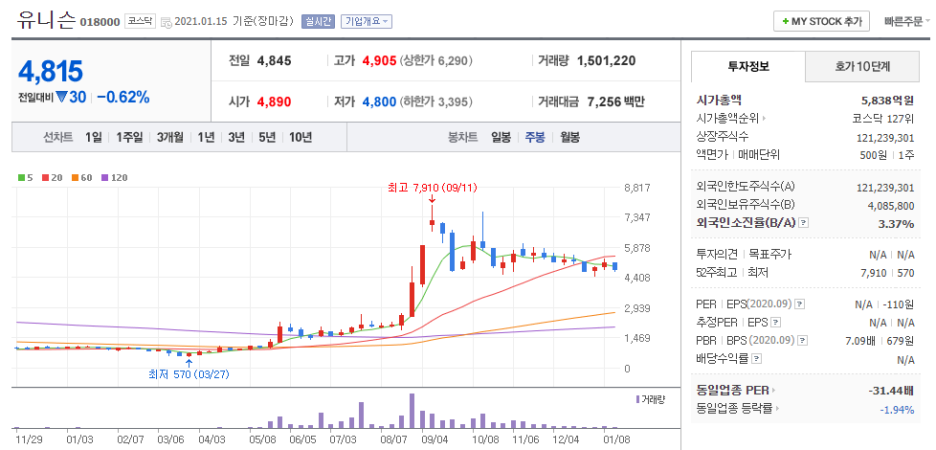This screenshot has width=936, height=450.
Task: Click the 시가 value 4,890
Action: (x=274, y=101)
